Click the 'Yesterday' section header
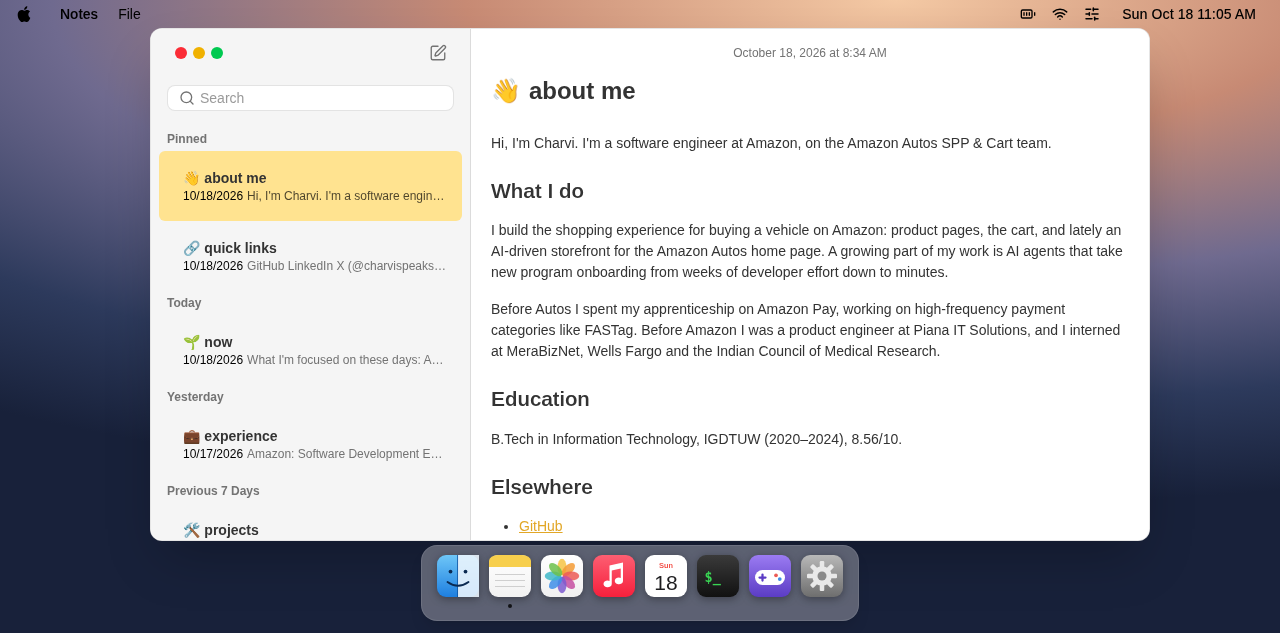The width and height of the screenshot is (1280, 633). click(x=195, y=397)
